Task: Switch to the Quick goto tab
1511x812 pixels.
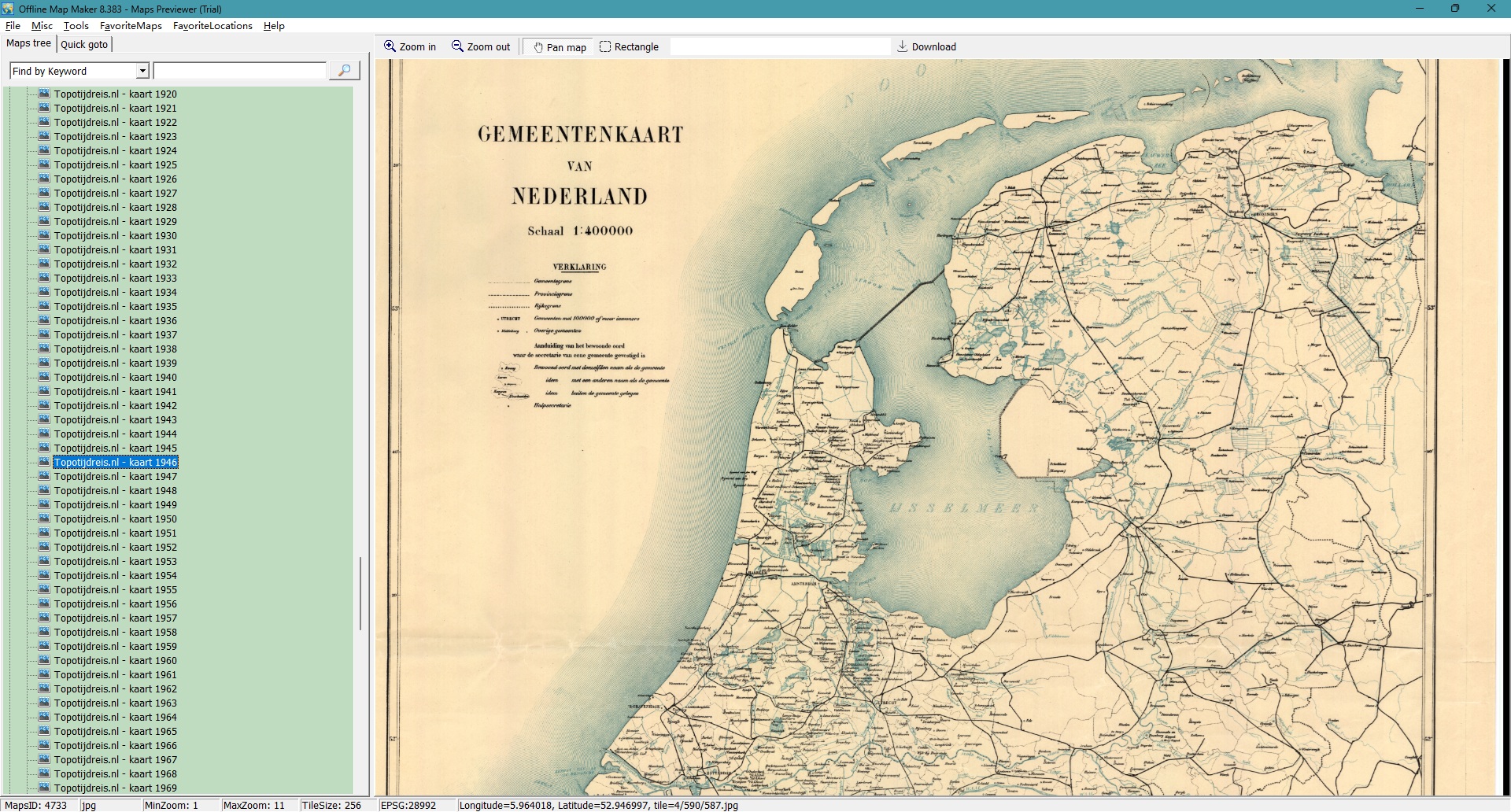Action: point(84,44)
